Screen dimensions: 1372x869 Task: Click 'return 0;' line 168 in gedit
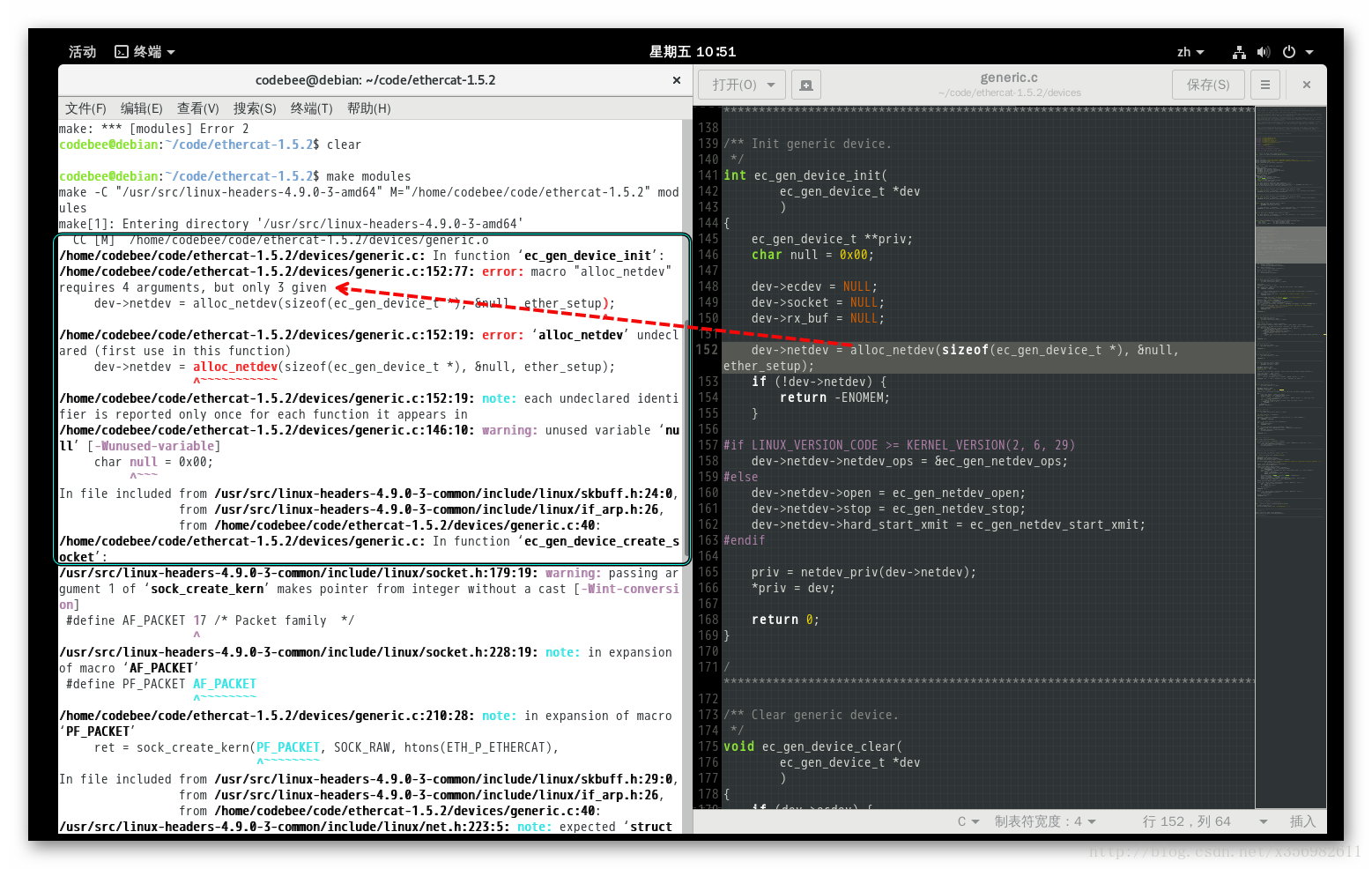(x=785, y=620)
